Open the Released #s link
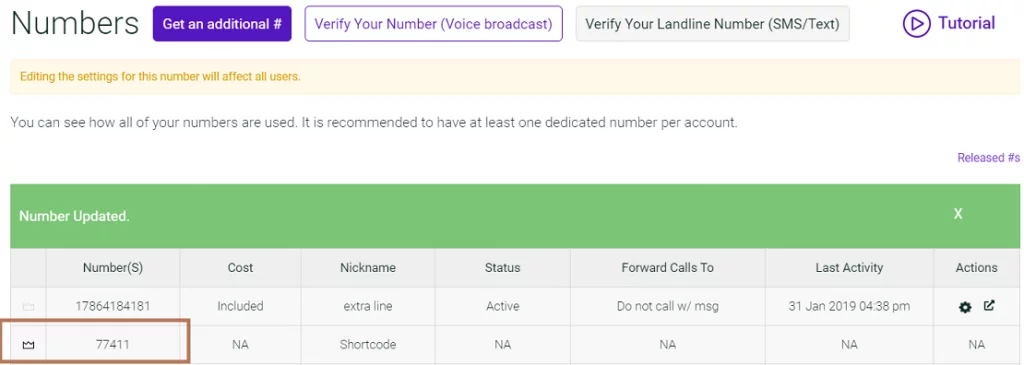The height and width of the screenshot is (365, 1024). (989, 157)
